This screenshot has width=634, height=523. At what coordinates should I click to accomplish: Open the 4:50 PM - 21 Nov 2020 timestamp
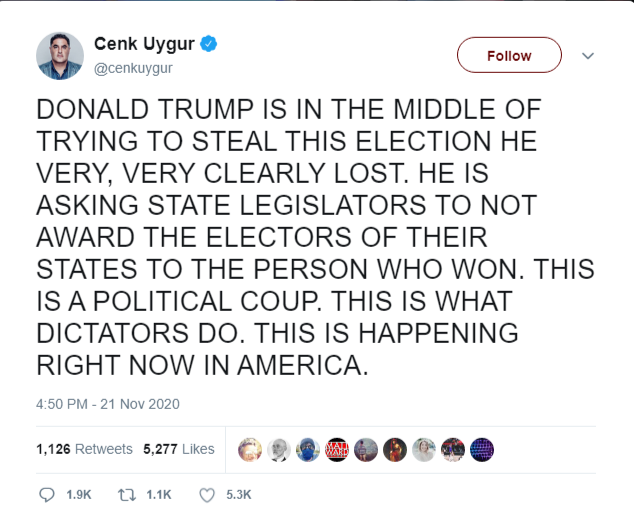pyautogui.click(x=107, y=405)
